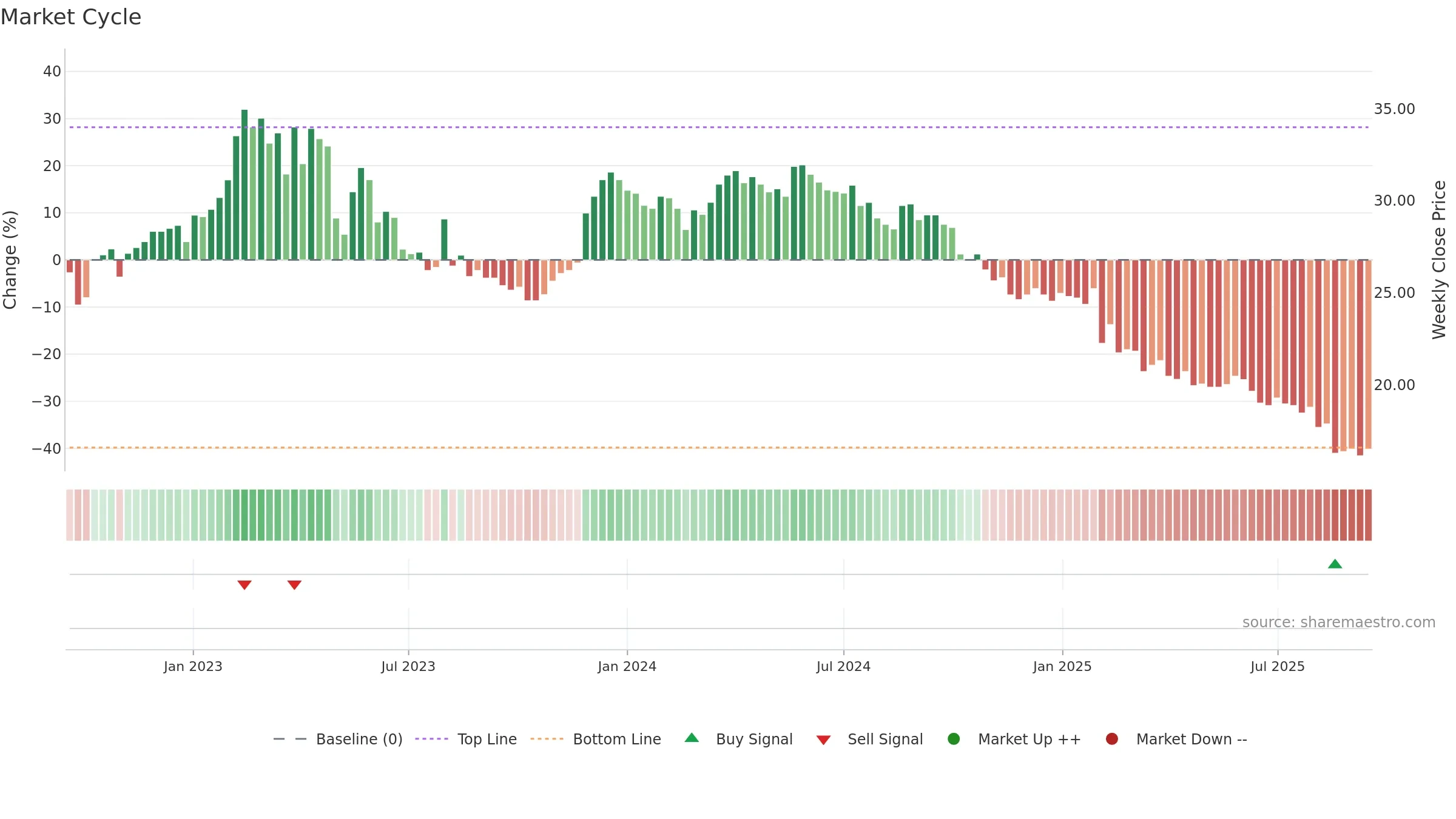Image resolution: width=1456 pixels, height=819 pixels.
Task: Toggle the Market Down -- legend entry
Action: click(x=1176, y=739)
